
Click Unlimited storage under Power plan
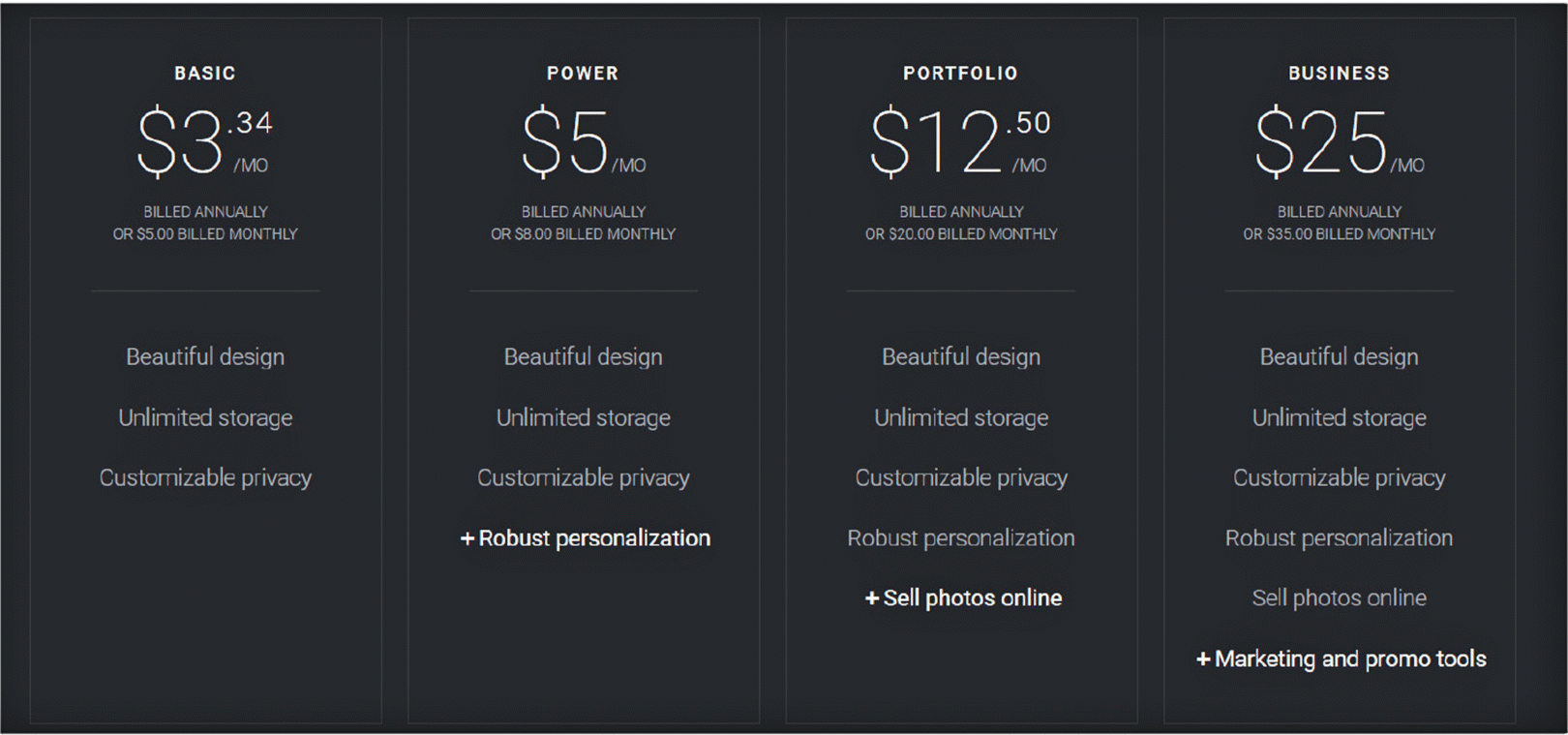[582, 417]
